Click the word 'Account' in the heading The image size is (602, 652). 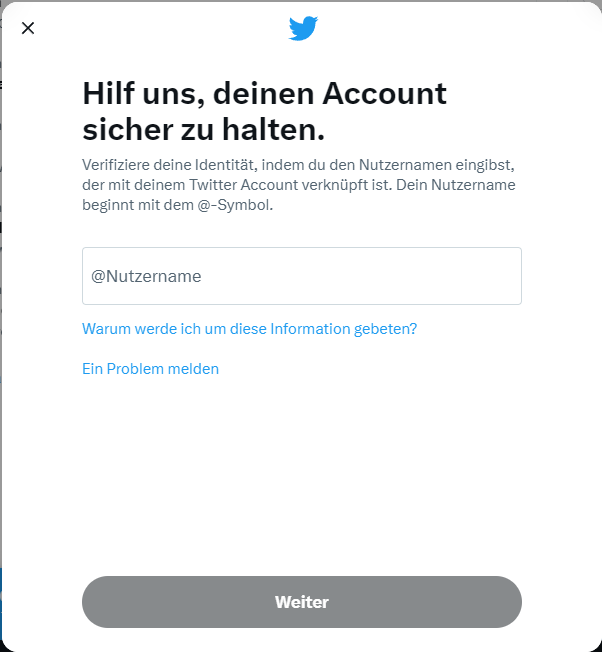[385, 93]
